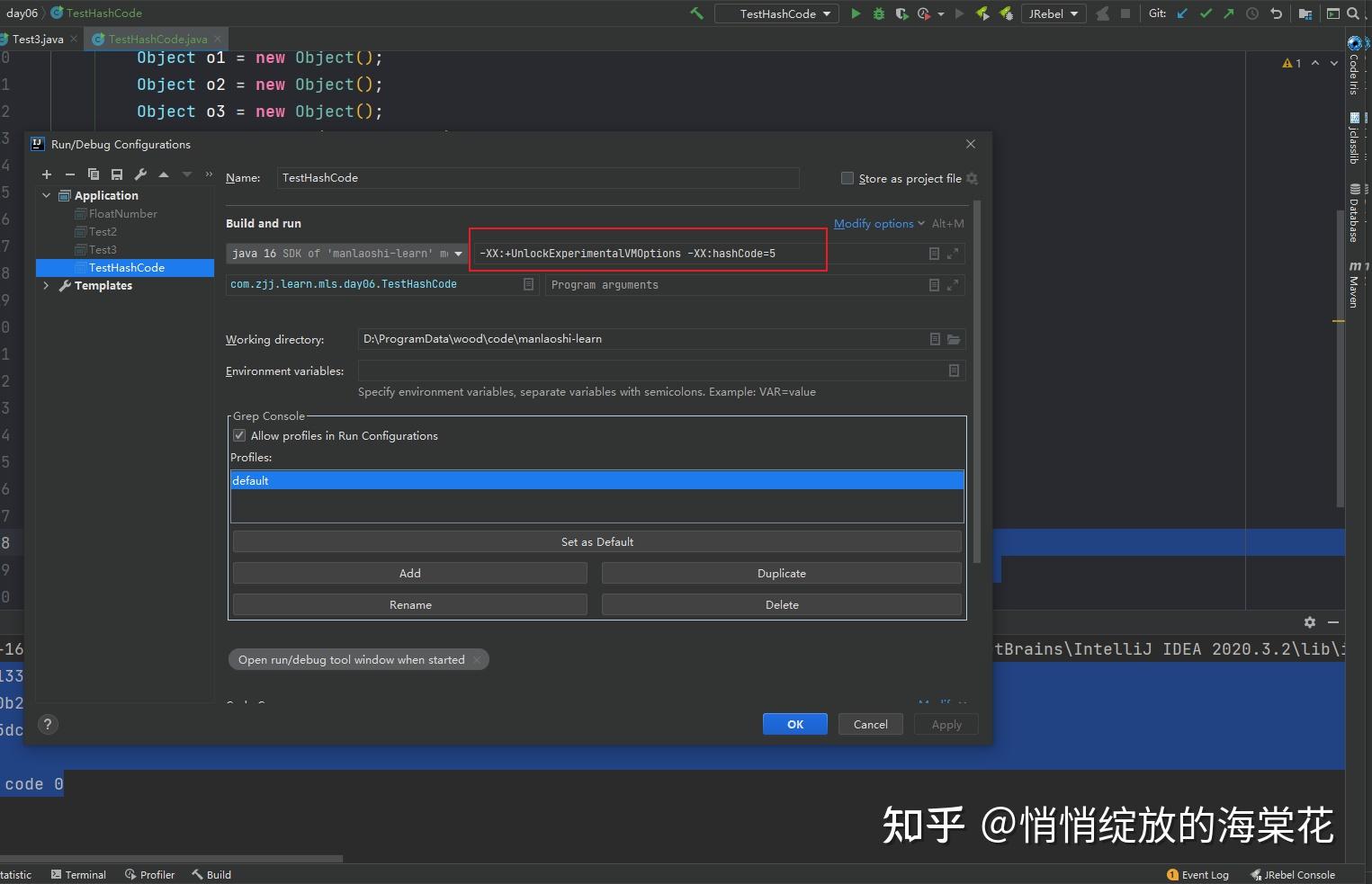The width and height of the screenshot is (1372, 884).
Task: Click Run with Coverage icon
Action: tap(901, 13)
